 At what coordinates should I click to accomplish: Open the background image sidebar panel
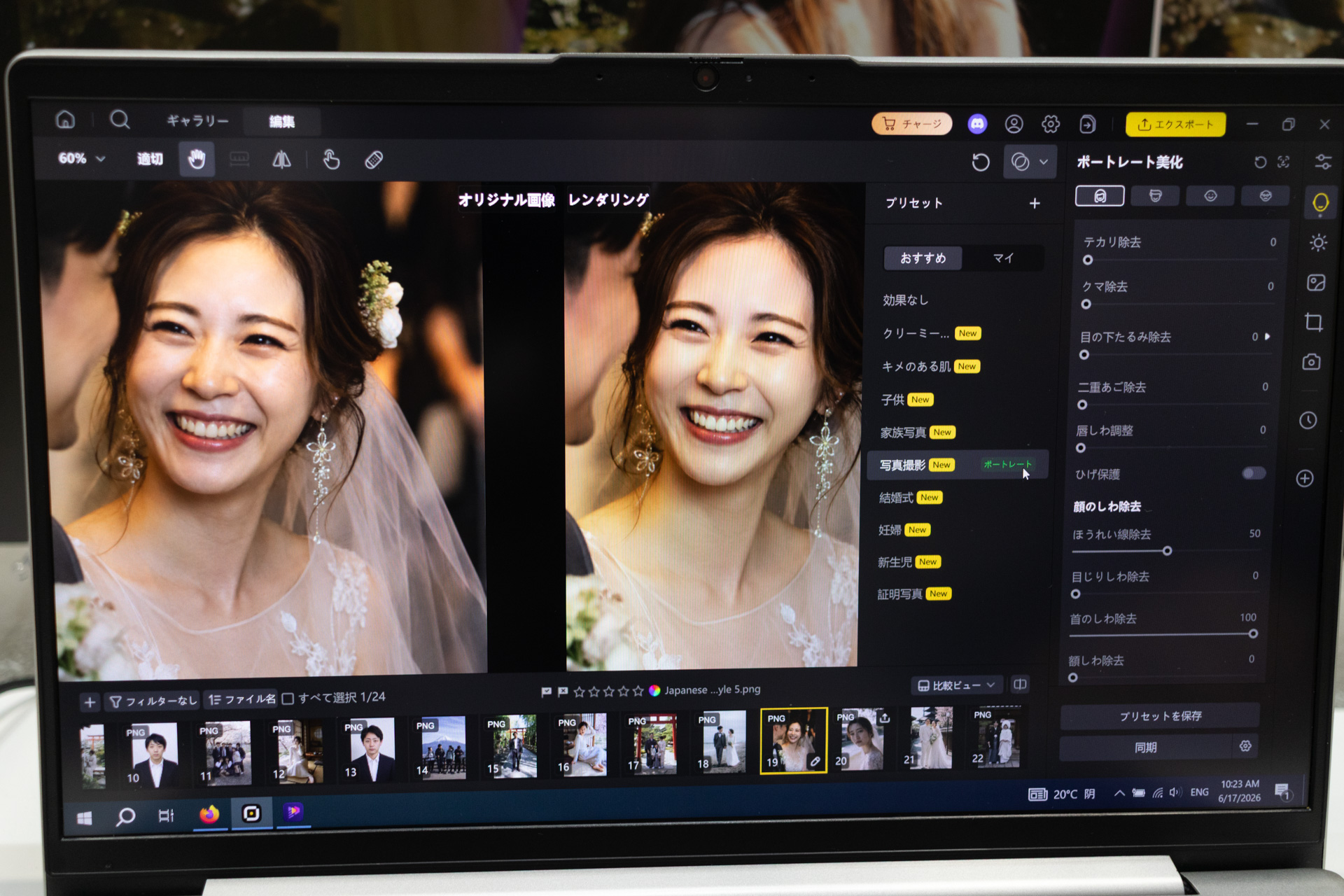click(x=1316, y=283)
